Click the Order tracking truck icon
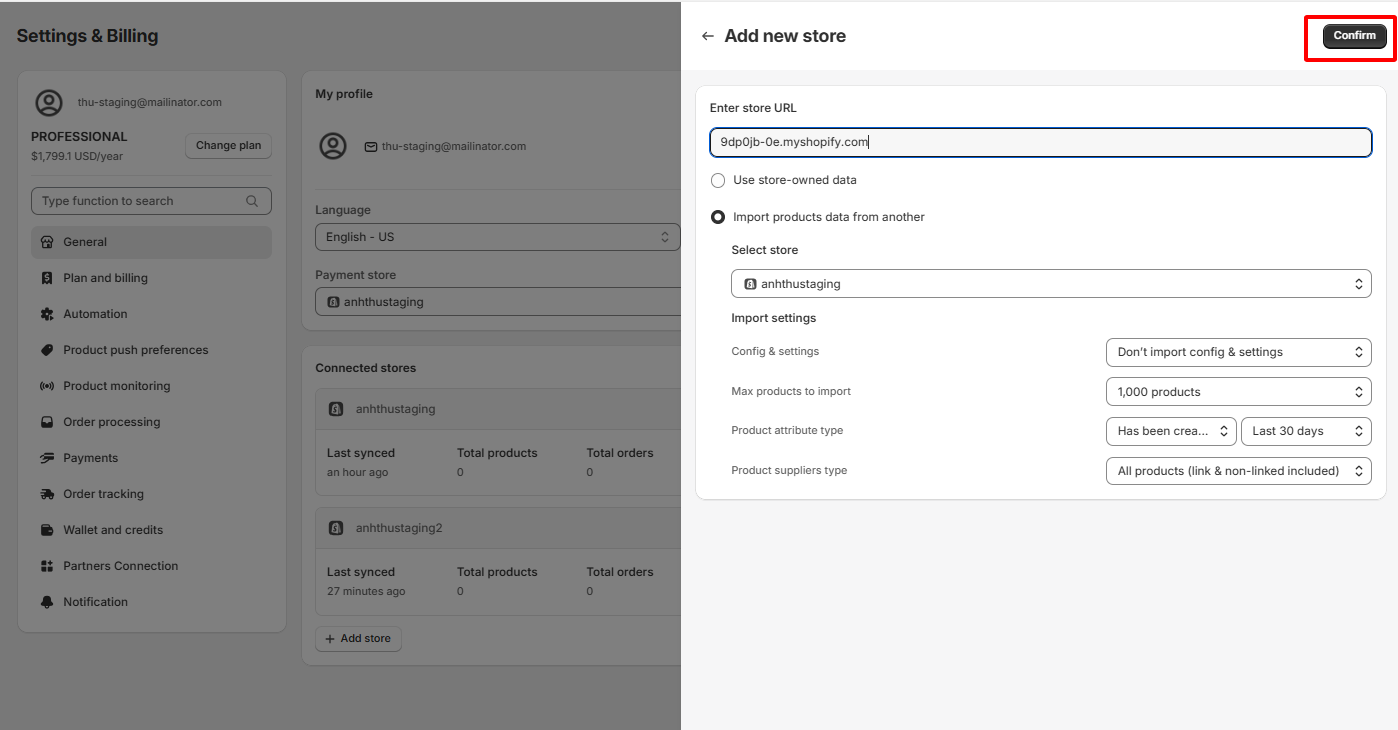The image size is (1398, 730). click(x=47, y=494)
